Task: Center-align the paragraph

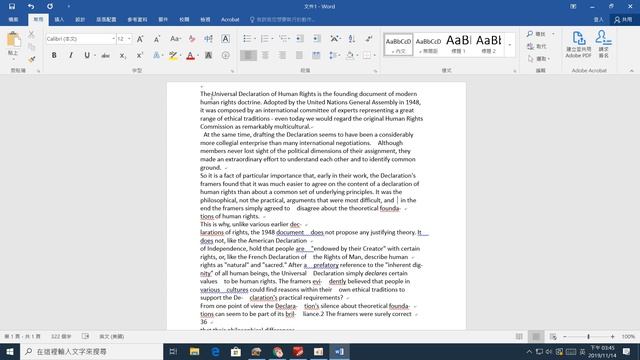Action: point(265,55)
